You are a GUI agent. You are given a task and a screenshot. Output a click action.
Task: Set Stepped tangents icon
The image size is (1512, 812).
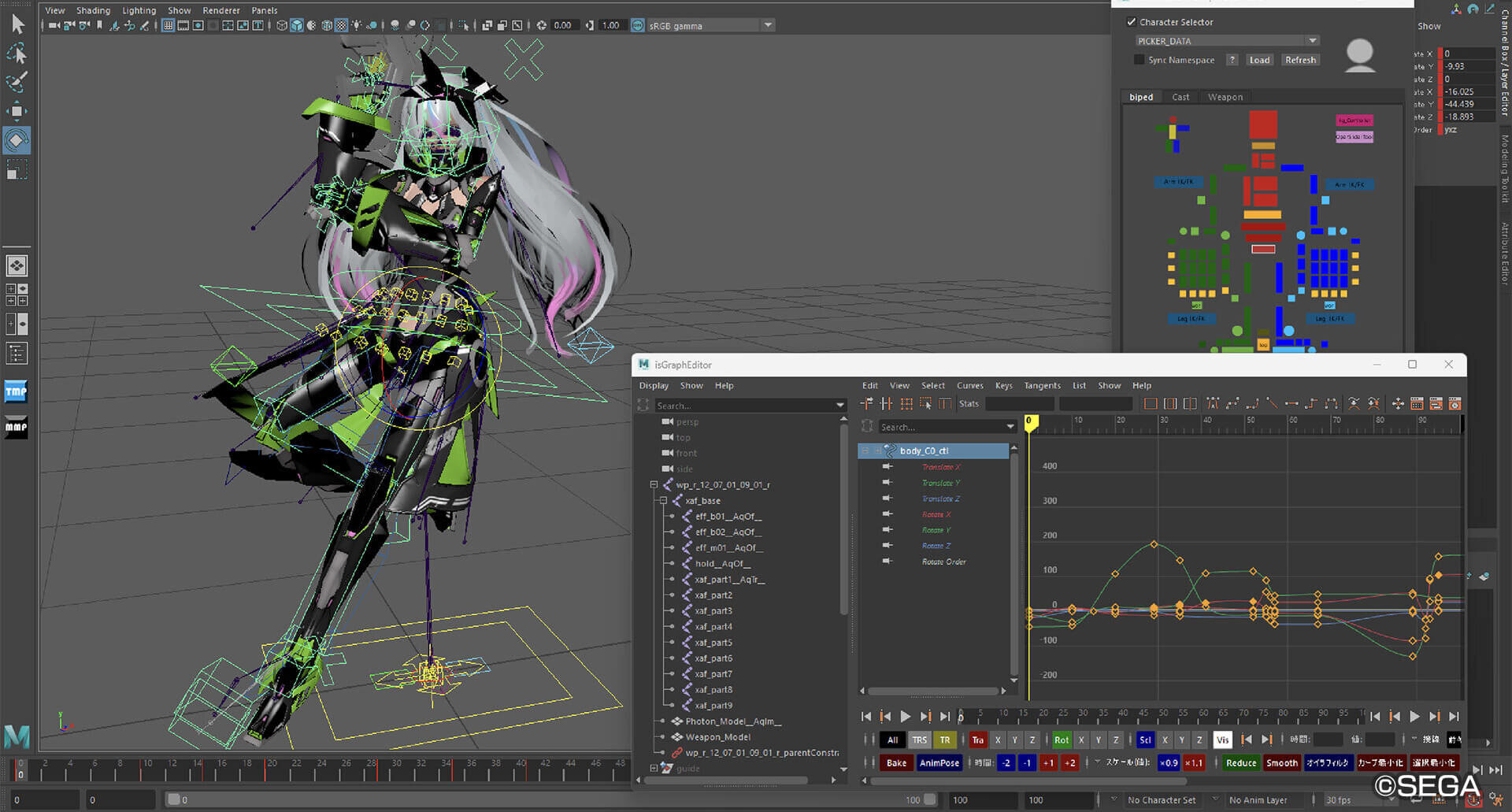pyautogui.click(x=1311, y=404)
